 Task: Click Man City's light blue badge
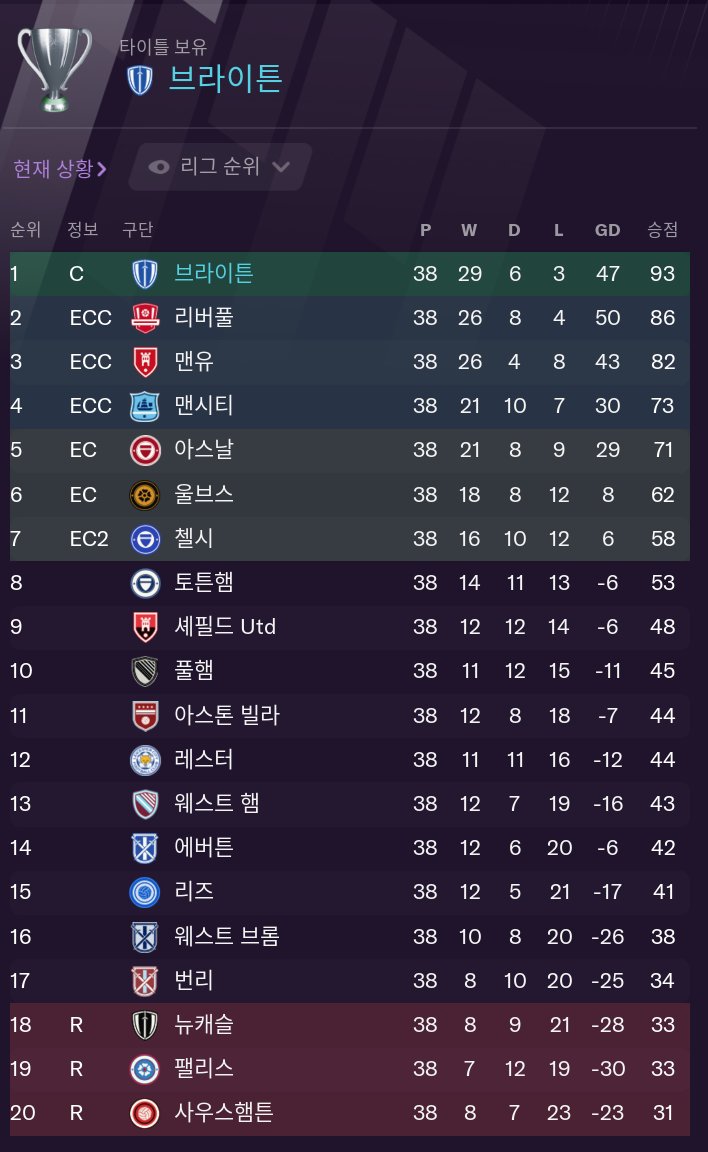(x=145, y=406)
